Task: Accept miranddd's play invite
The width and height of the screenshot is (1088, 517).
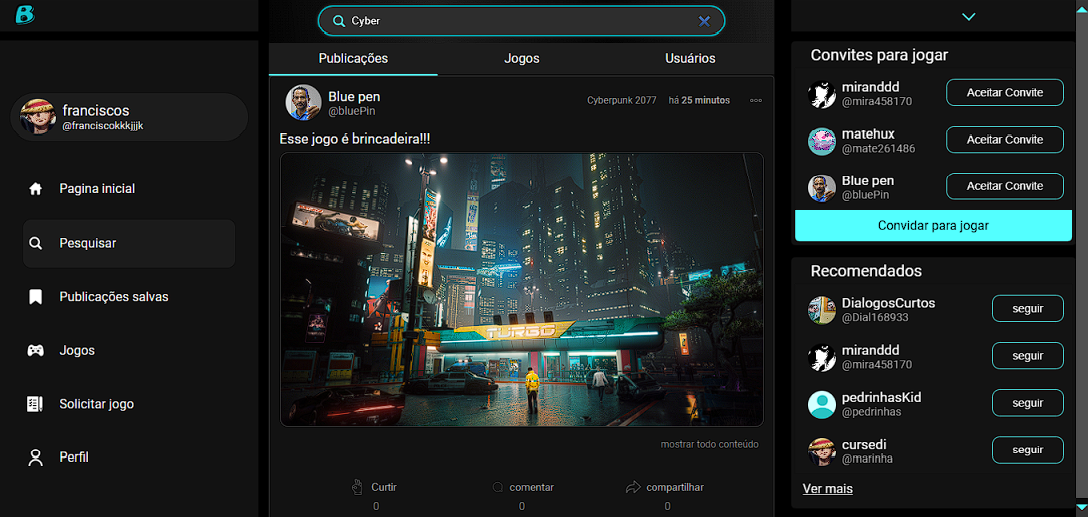Action: (1005, 93)
